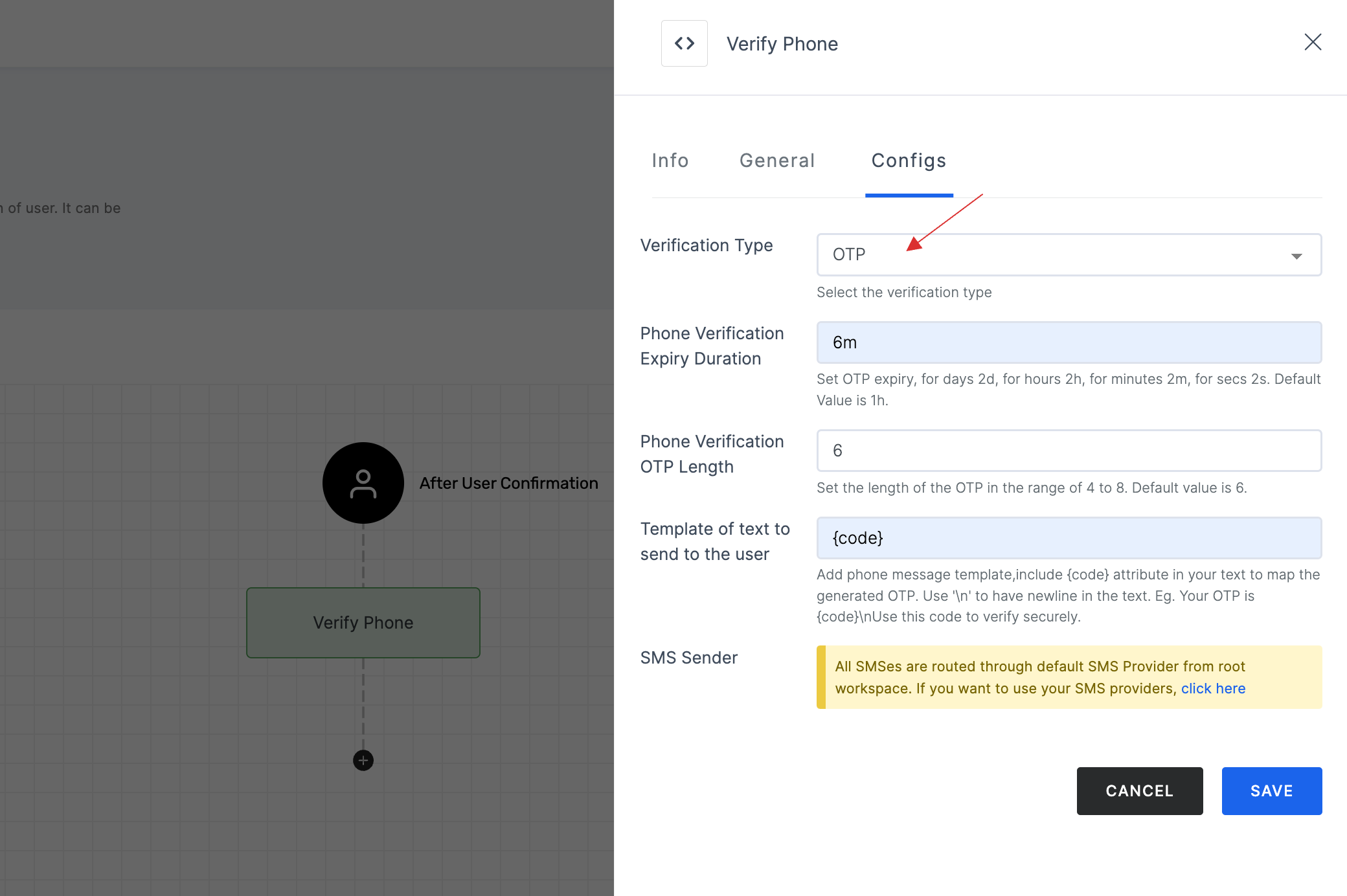The width and height of the screenshot is (1347, 896).
Task: Click the 'Select the verification type' hint text
Action: point(904,293)
